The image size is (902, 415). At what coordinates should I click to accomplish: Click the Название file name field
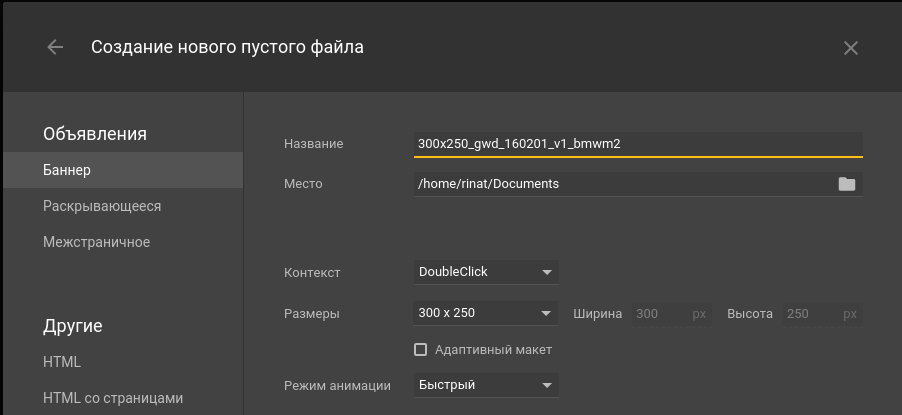[x=638, y=144]
